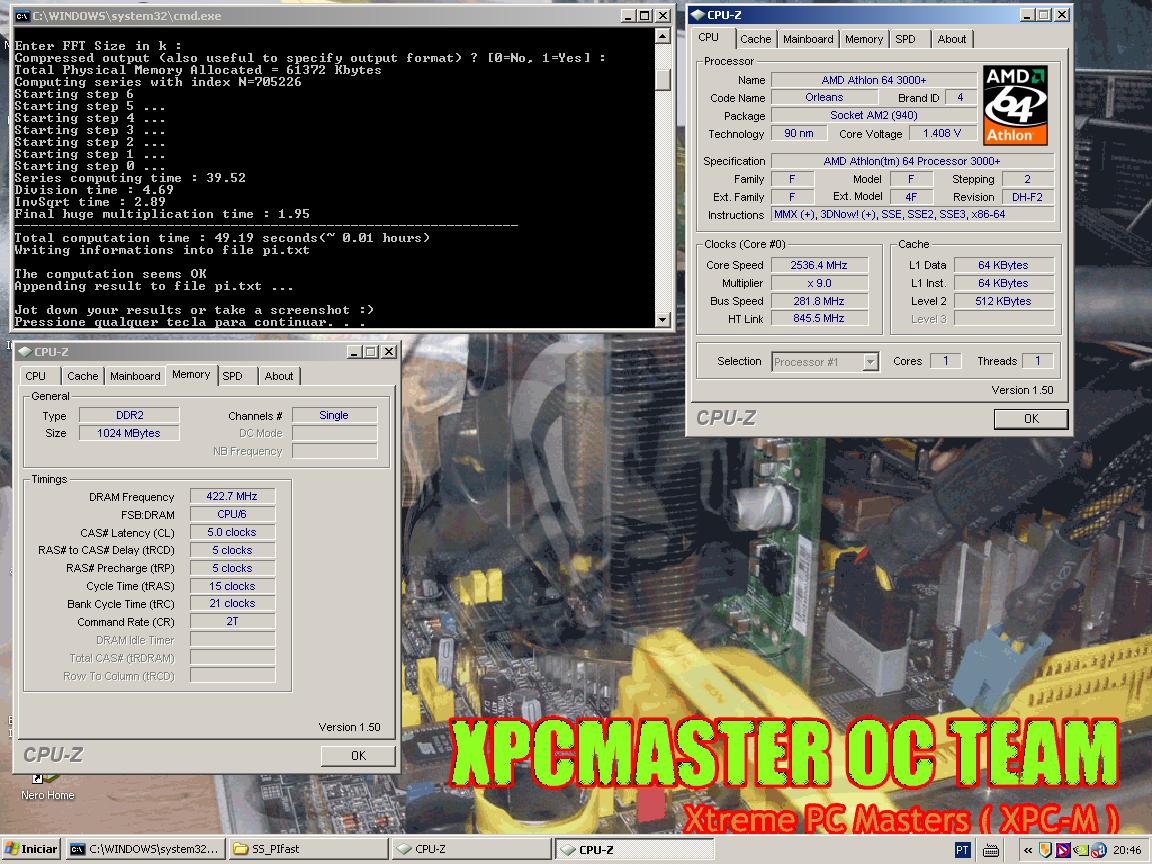This screenshot has width=1152, height=864.
Task: Open the Mainboard tab in the processor CPU-Z window
Action: tap(808, 39)
